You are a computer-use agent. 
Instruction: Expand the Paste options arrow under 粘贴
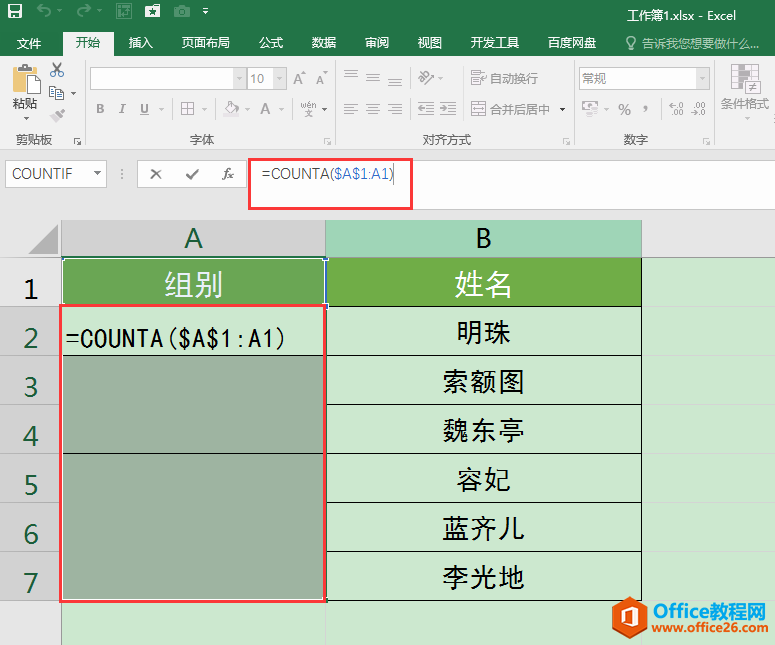point(26,119)
